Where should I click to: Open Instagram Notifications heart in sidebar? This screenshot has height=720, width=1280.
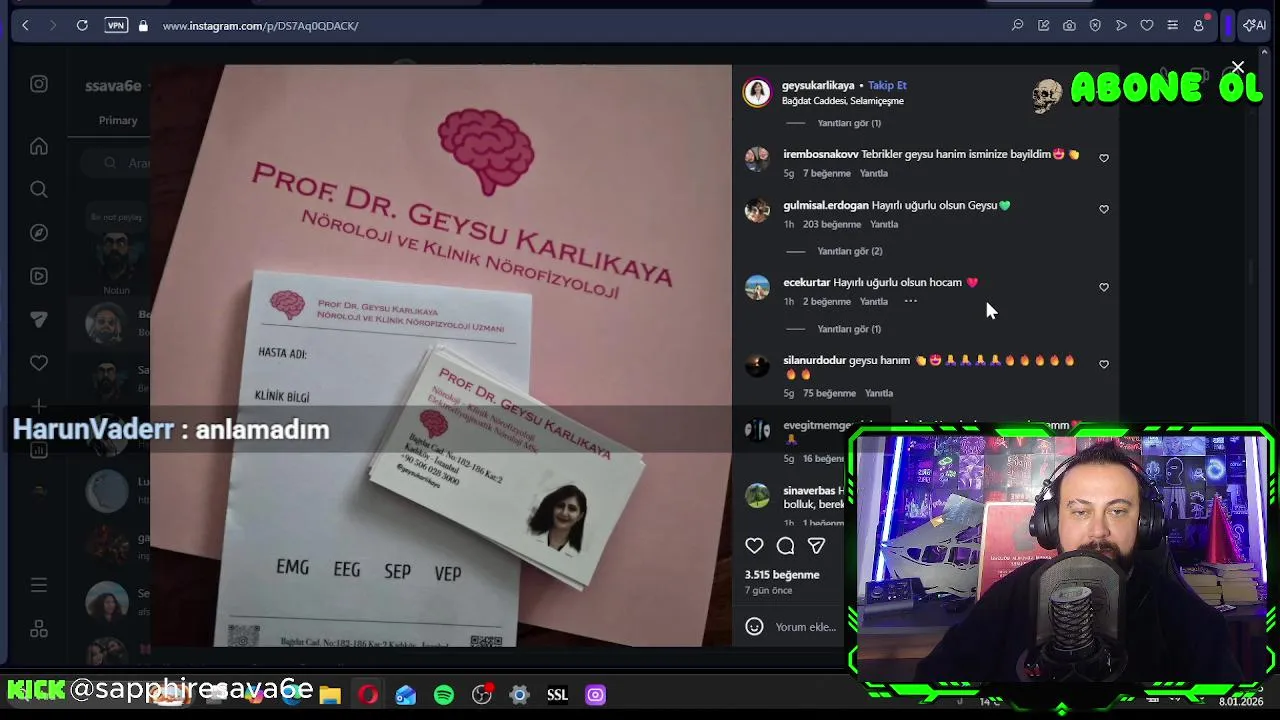tap(39, 363)
